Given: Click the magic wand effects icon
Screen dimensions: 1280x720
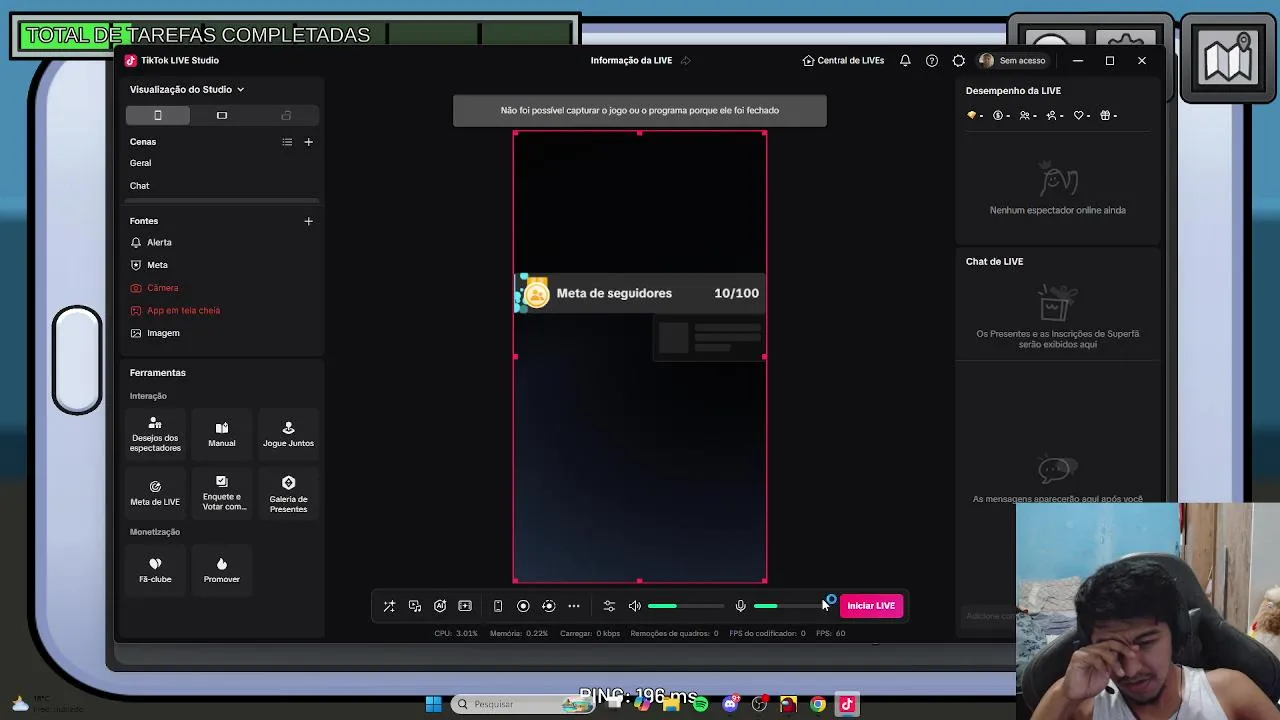Looking at the screenshot, I should click(x=389, y=606).
